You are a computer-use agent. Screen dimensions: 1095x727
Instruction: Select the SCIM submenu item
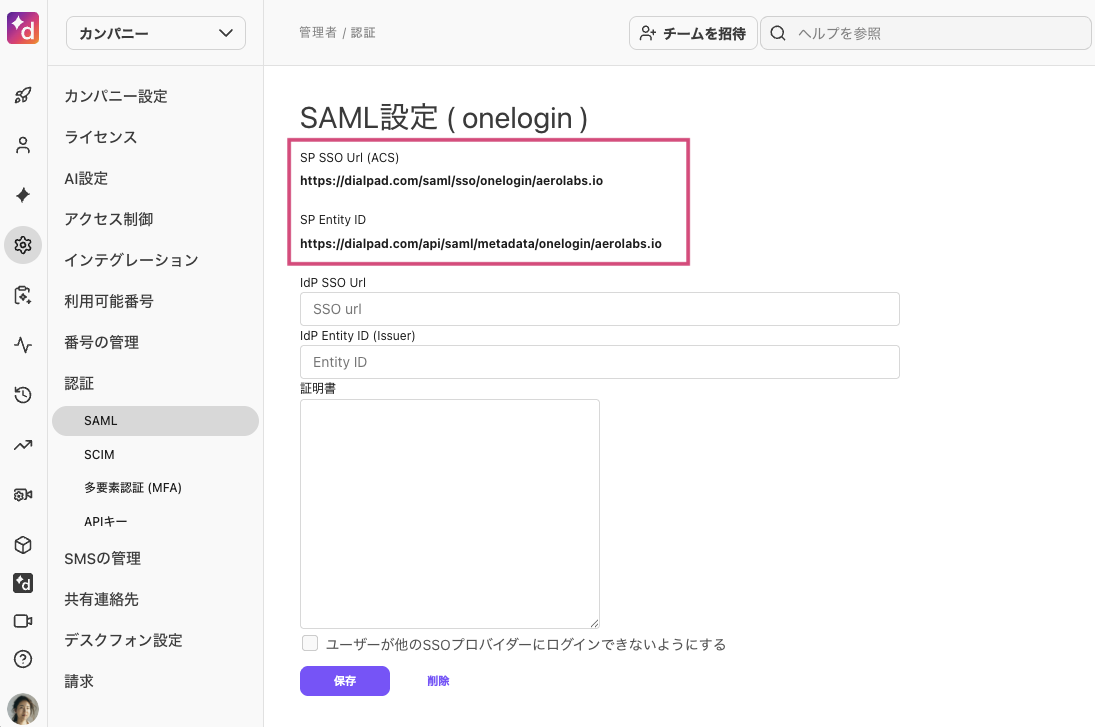click(x=99, y=455)
